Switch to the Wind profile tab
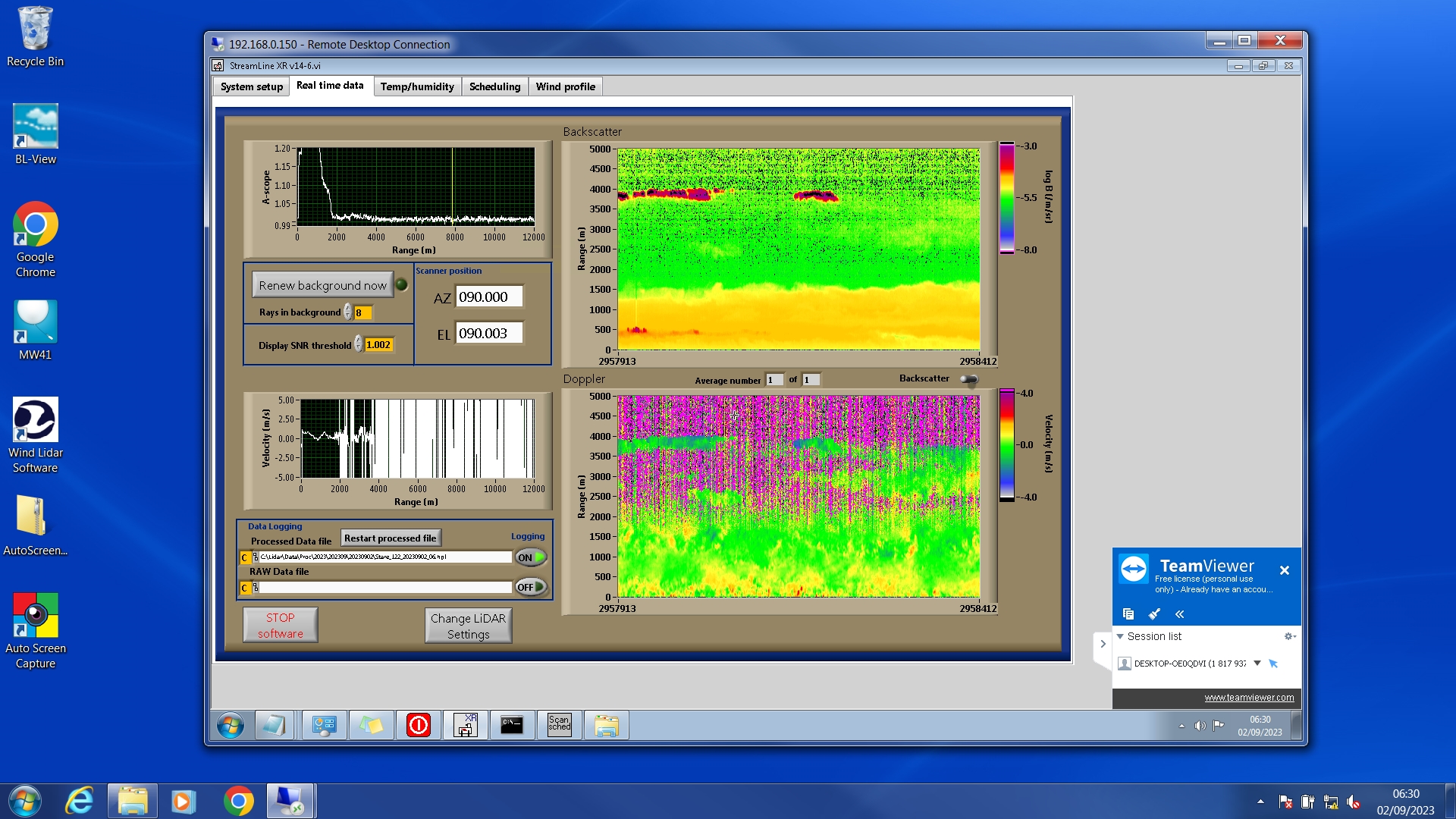 (565, 86)
